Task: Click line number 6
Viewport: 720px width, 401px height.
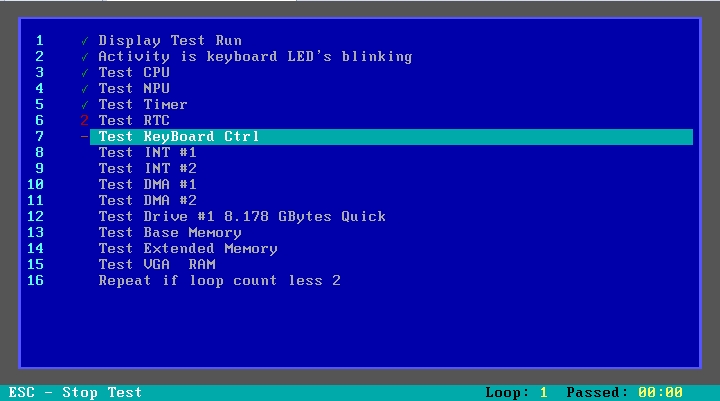Action: point(40,120)
